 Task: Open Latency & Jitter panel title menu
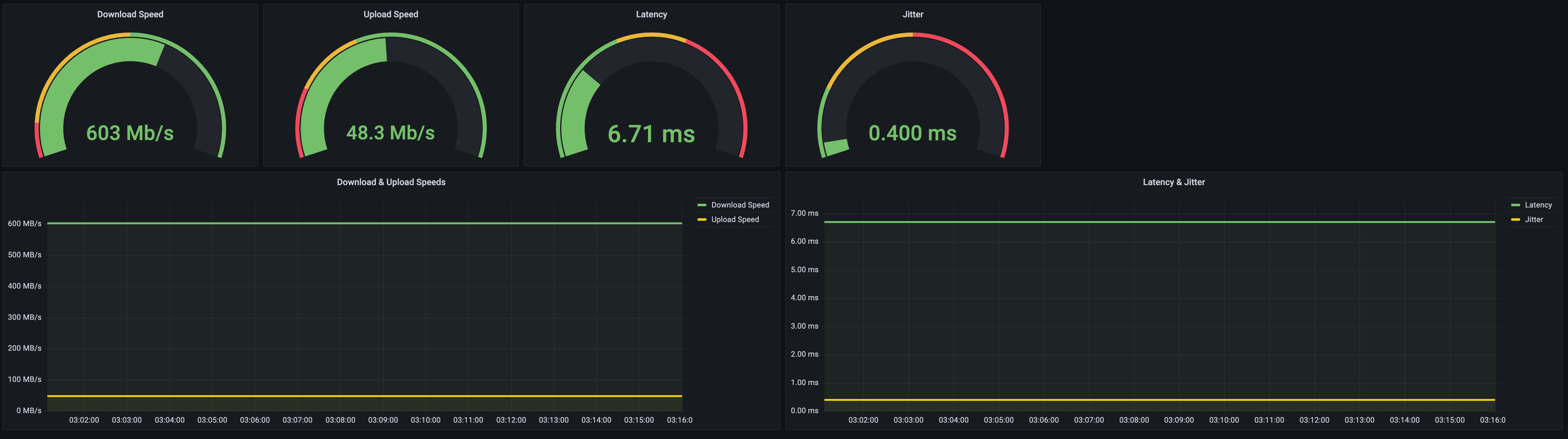(1173, 182)
